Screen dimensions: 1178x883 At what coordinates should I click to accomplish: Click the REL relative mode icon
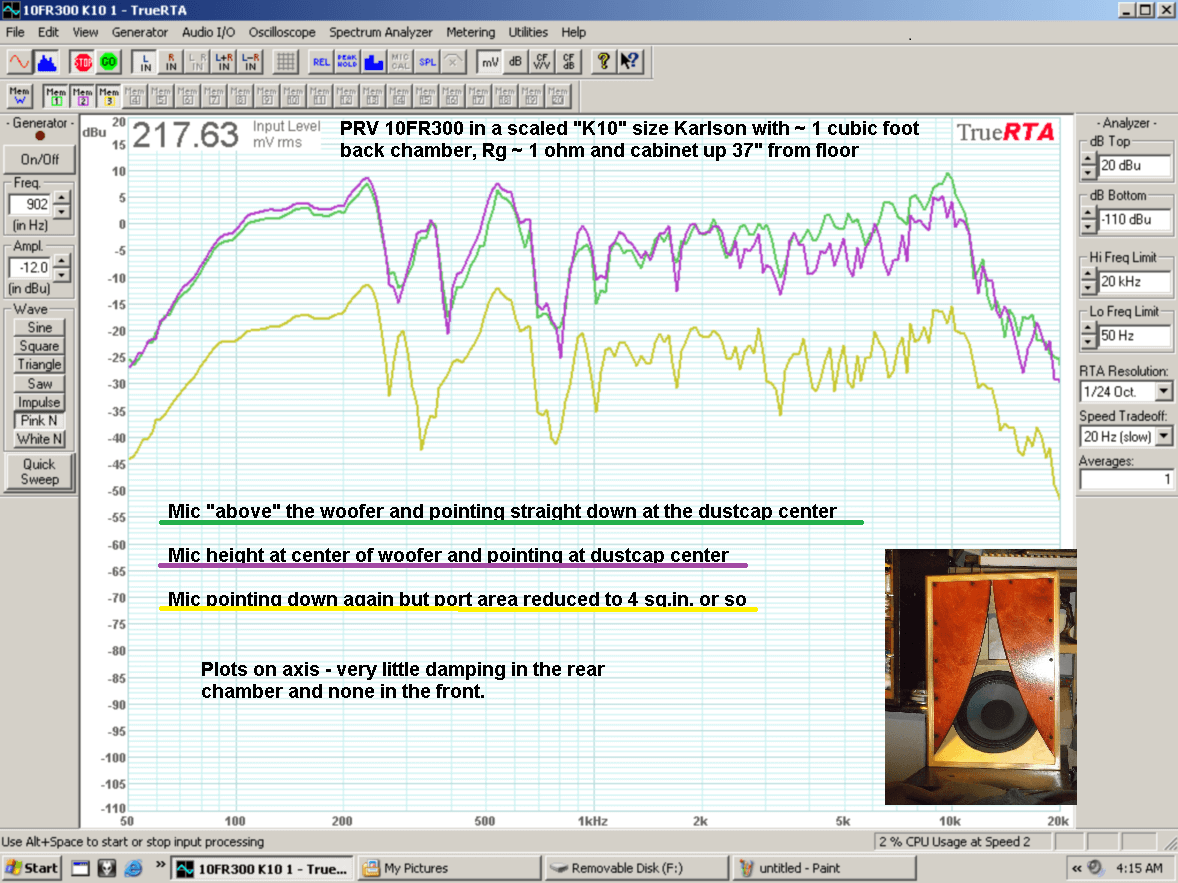[x=321, y=62]
